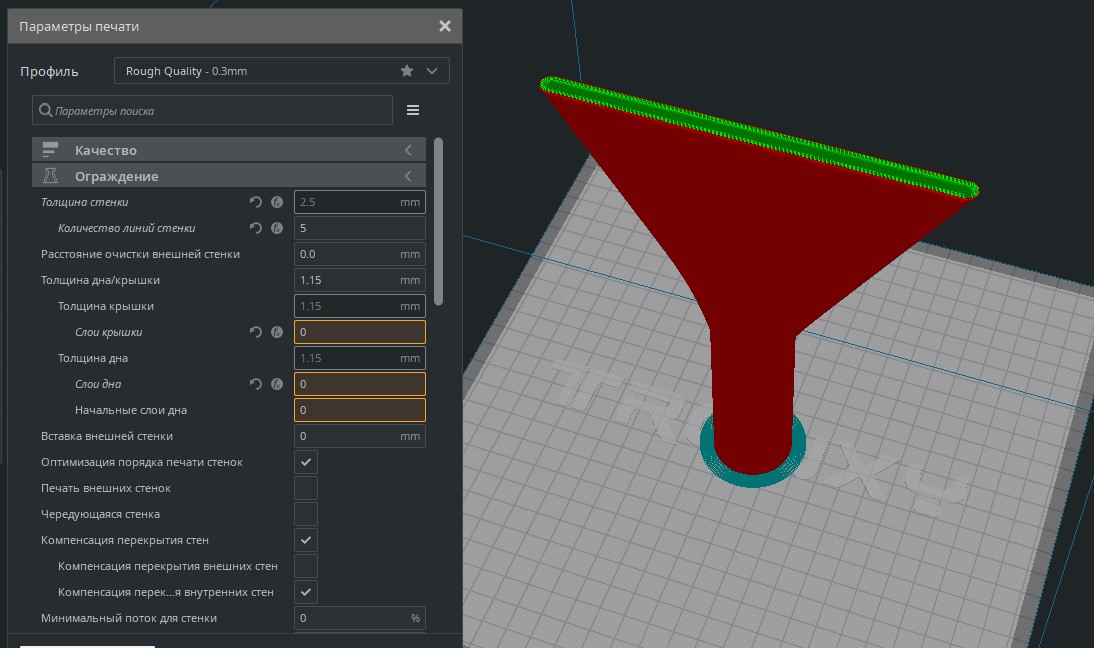This screenshot has width=1094, height=648.
Task: Open the Rough Quality - 0.3mm profile dropdown
Action: (x=280, y=71)
